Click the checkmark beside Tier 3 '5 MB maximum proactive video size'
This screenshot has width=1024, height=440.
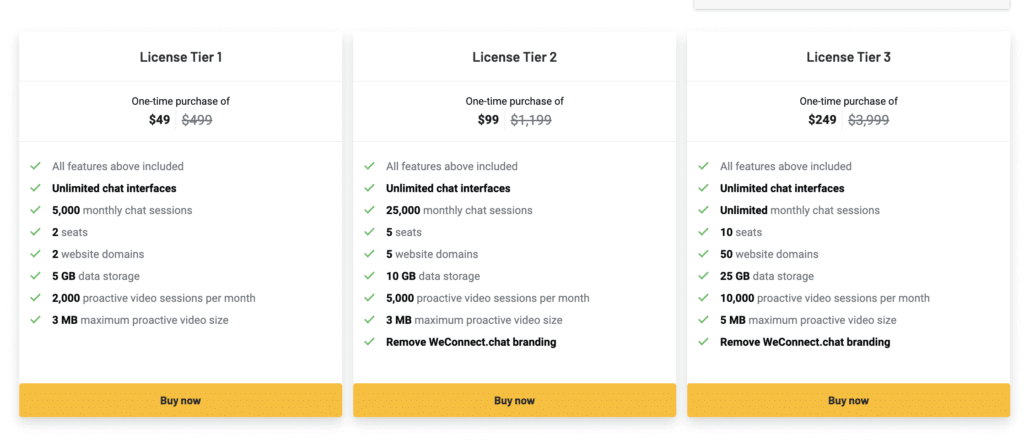tap(703, 320)
